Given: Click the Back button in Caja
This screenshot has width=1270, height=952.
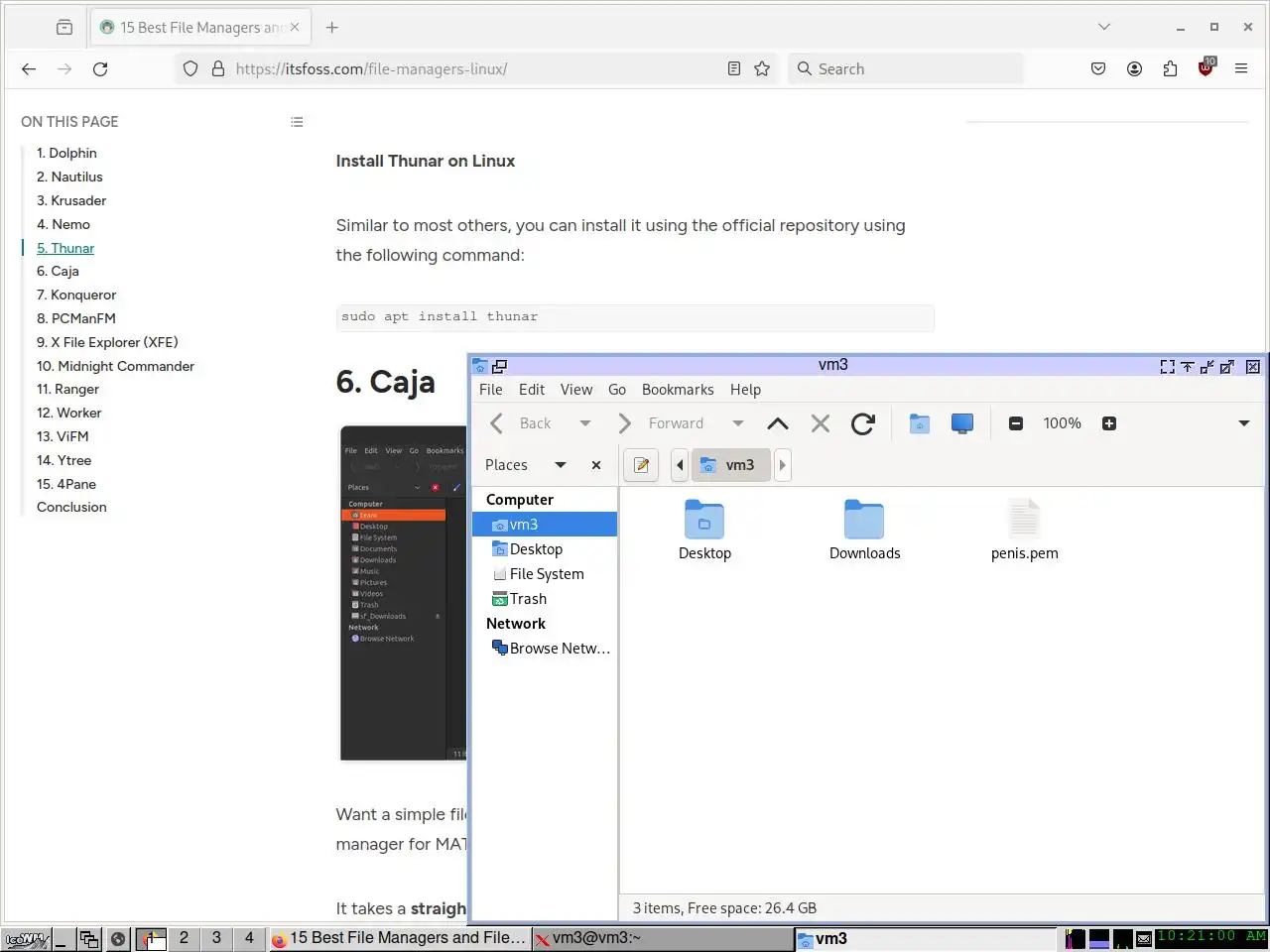Looking at the screenshot, I should point(521,423).
